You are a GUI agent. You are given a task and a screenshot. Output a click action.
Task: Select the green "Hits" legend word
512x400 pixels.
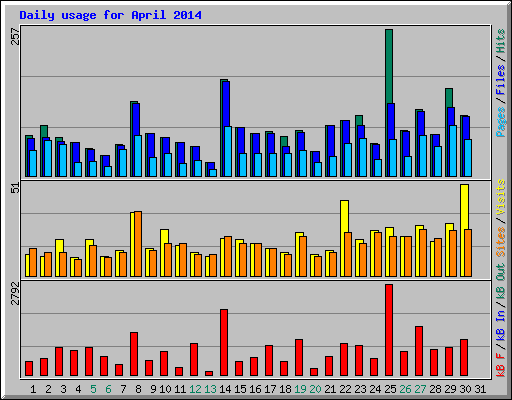coord(500,41)
